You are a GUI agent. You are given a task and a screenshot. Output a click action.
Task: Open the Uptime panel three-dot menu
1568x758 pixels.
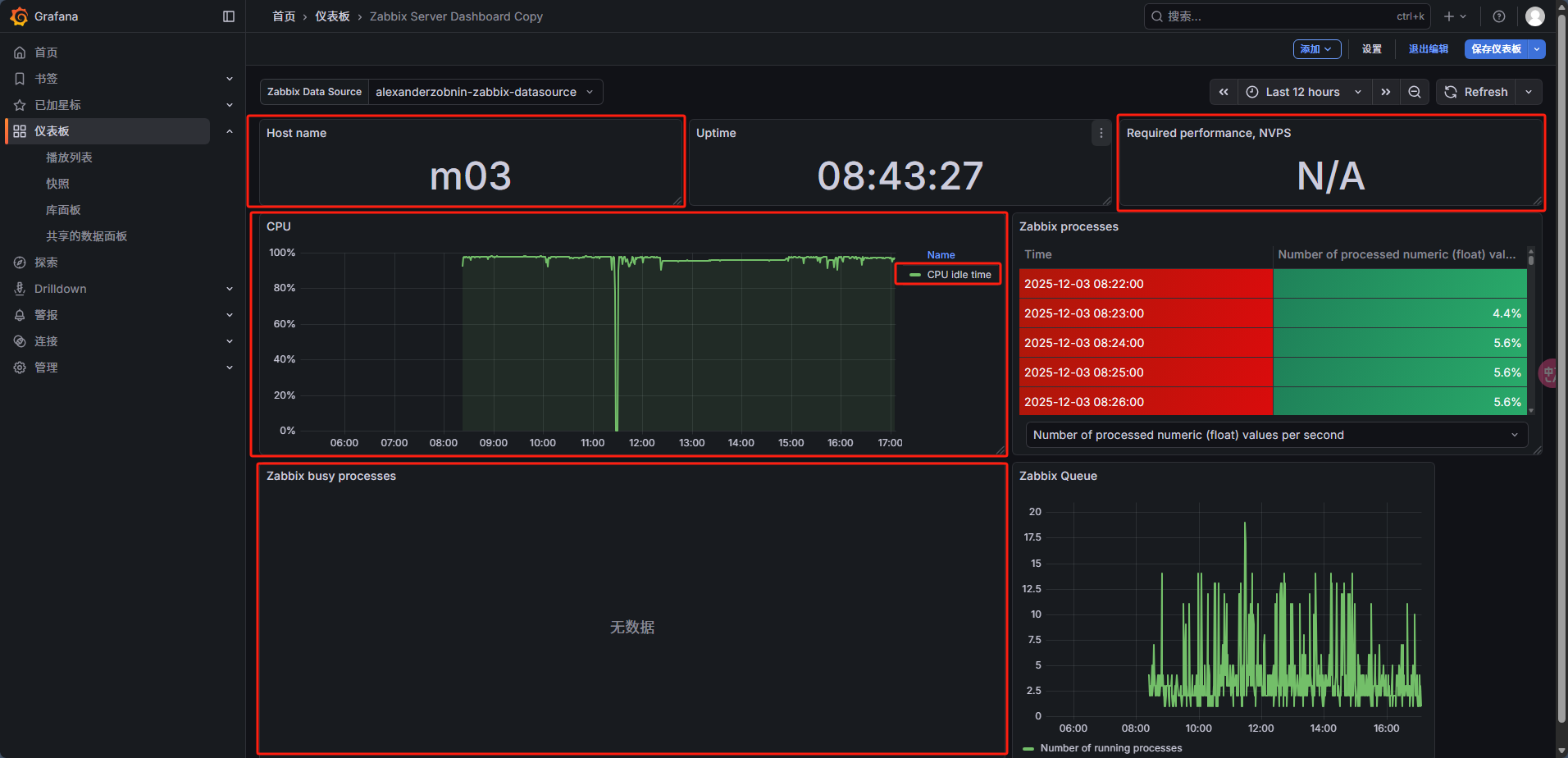pos(1101,133)
